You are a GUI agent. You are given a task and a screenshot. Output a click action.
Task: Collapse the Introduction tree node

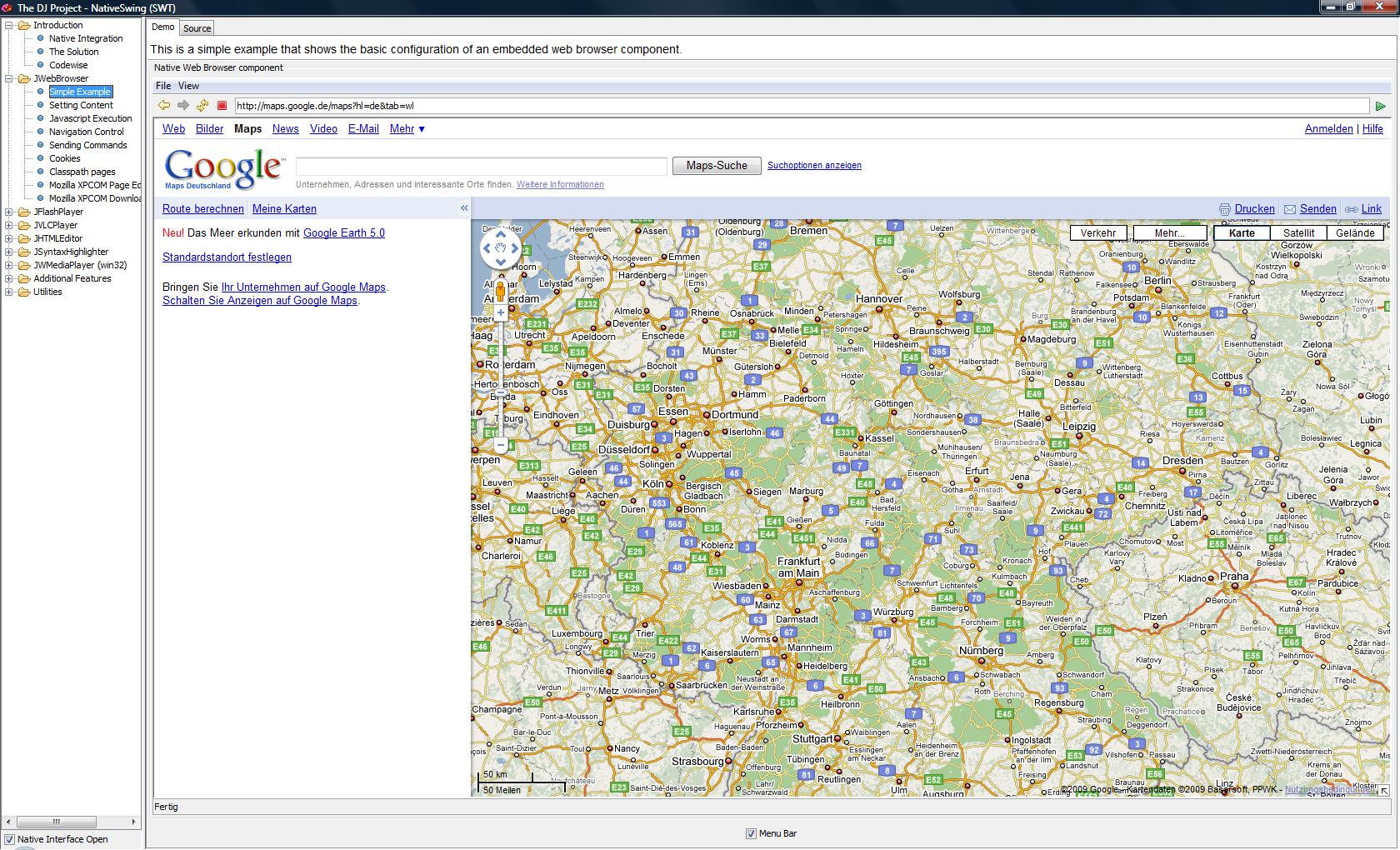coord(9,25)
